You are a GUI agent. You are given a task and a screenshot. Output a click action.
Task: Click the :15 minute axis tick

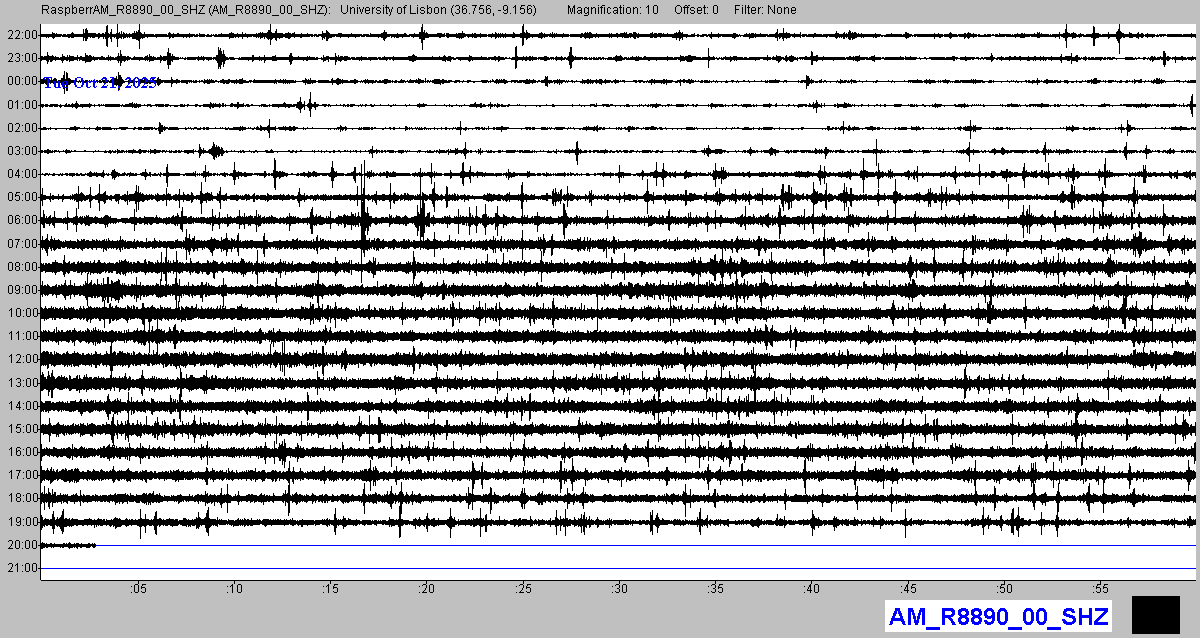[x=331, y=588]
